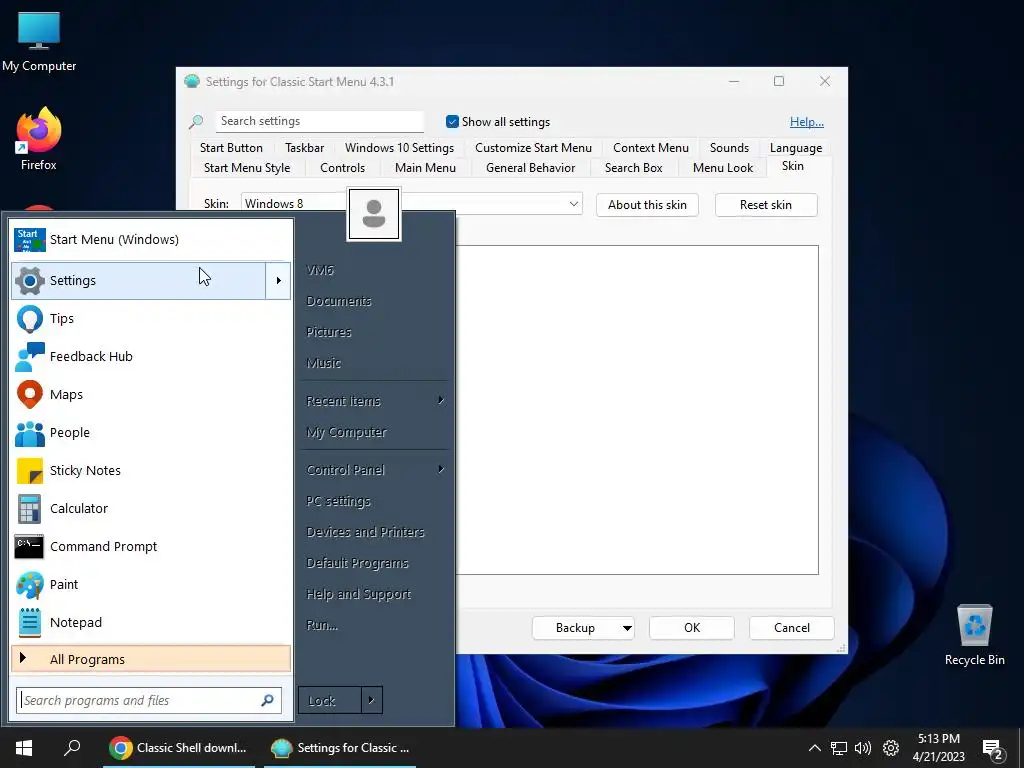Open the notification center icon
Image resolution: width=1024 pixels, height=768 pixels.
pos(992,750)
